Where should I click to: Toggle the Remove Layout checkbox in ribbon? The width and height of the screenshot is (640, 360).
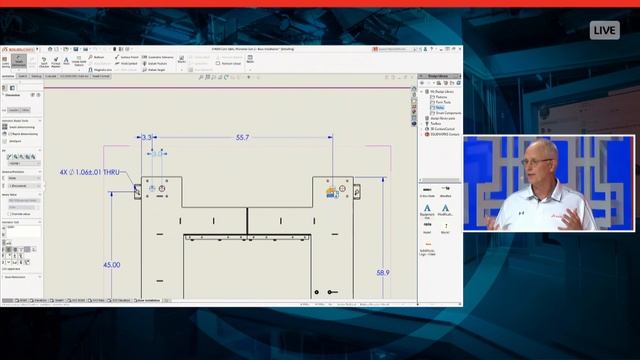click(218, 64)
